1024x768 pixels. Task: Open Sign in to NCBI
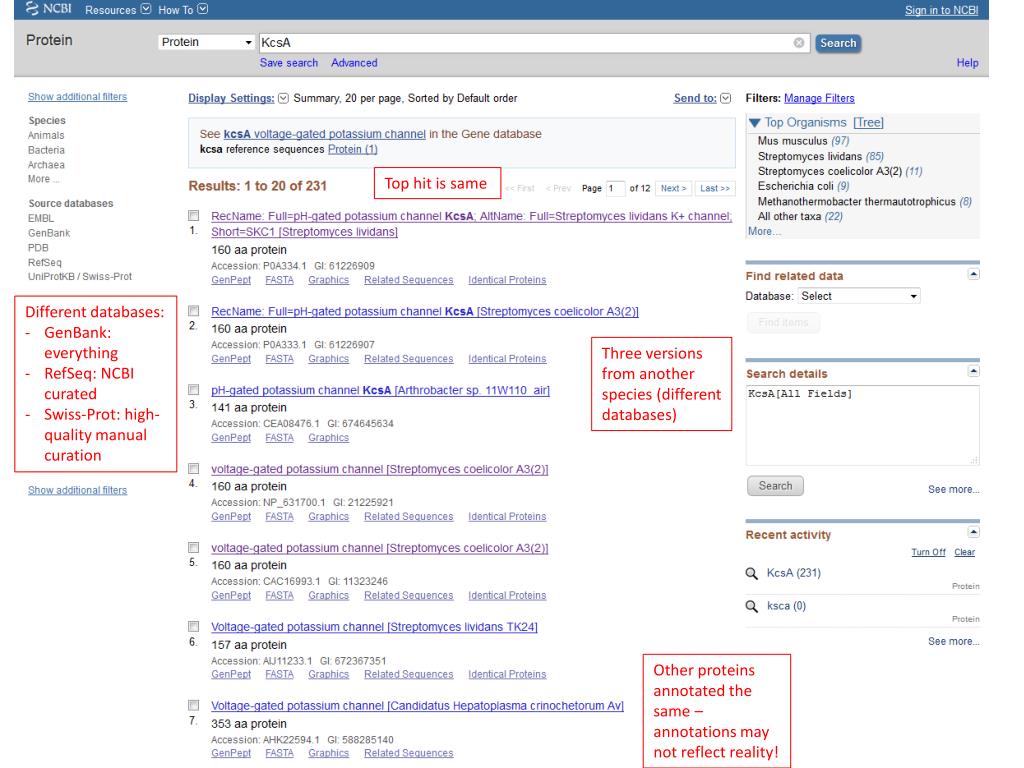[941, 10]
